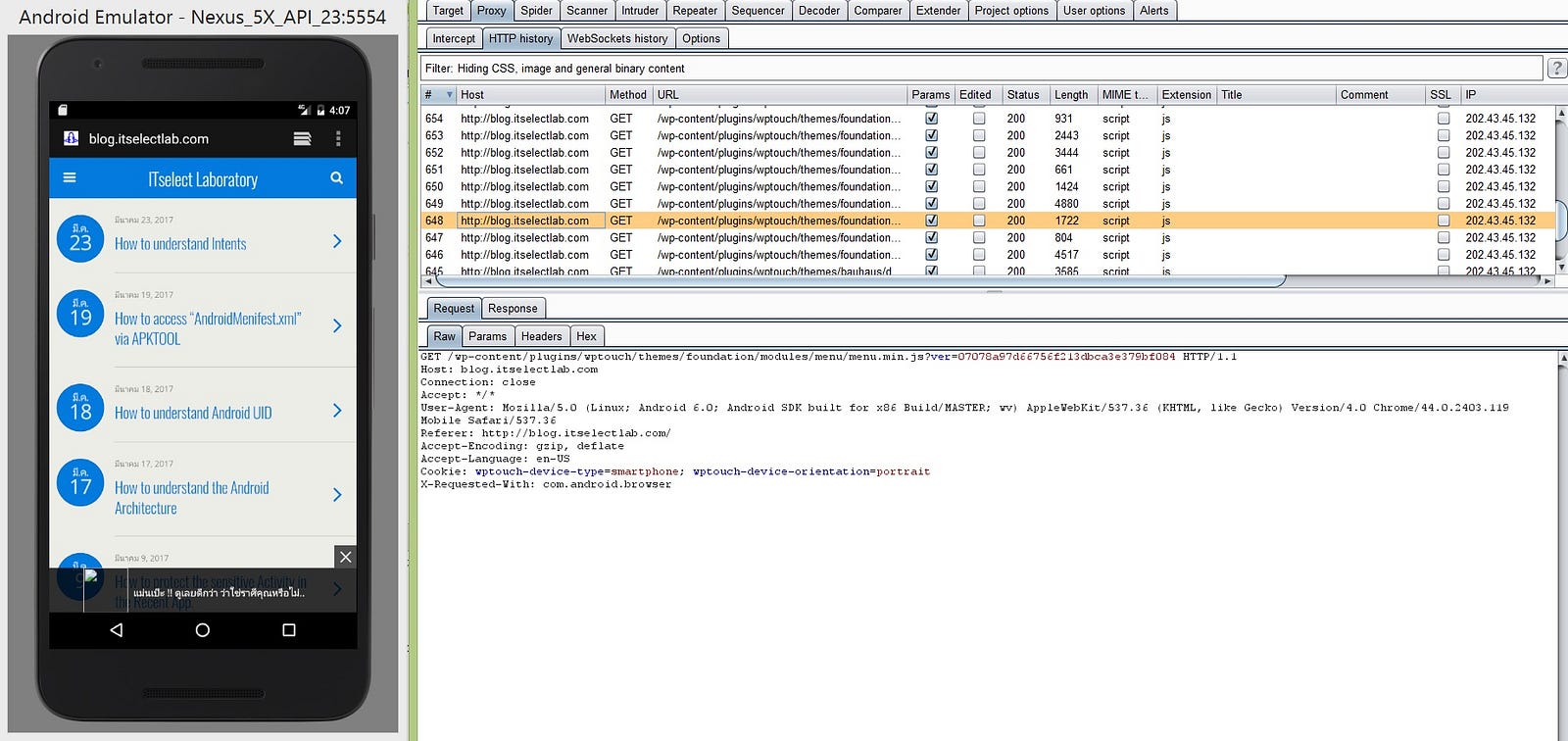
Task: Toggle SSL checkbox for request 649
Action: pos(1444,203)
